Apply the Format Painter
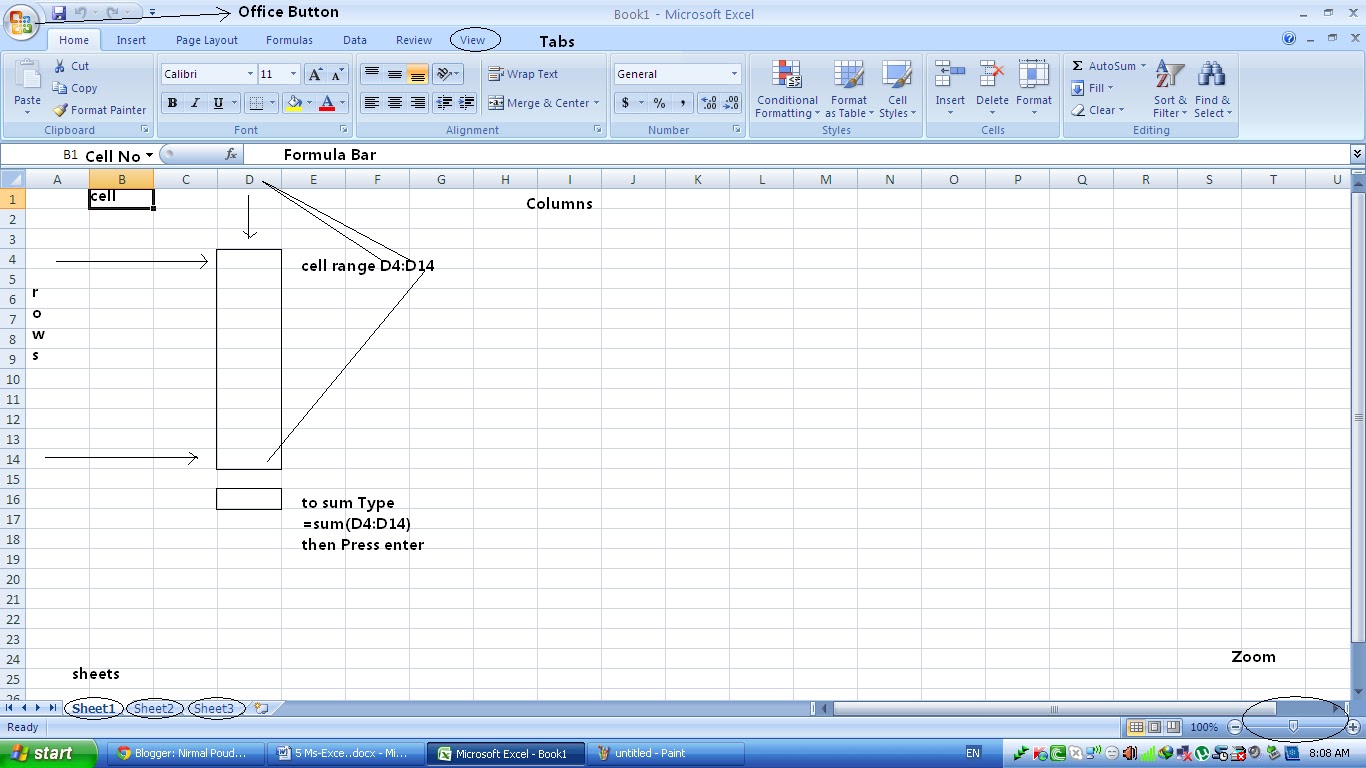Screen dimensions: 1366x768 pyautogui.click(x=99, y=110)
